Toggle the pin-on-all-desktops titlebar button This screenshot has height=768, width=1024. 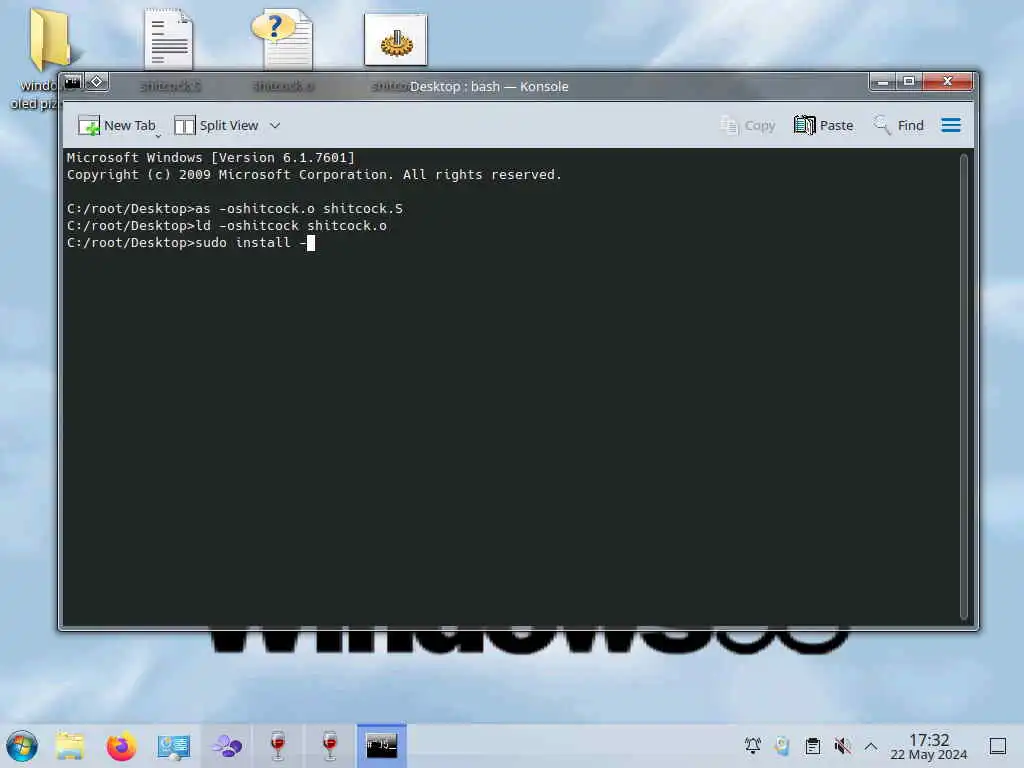[97, 82]
